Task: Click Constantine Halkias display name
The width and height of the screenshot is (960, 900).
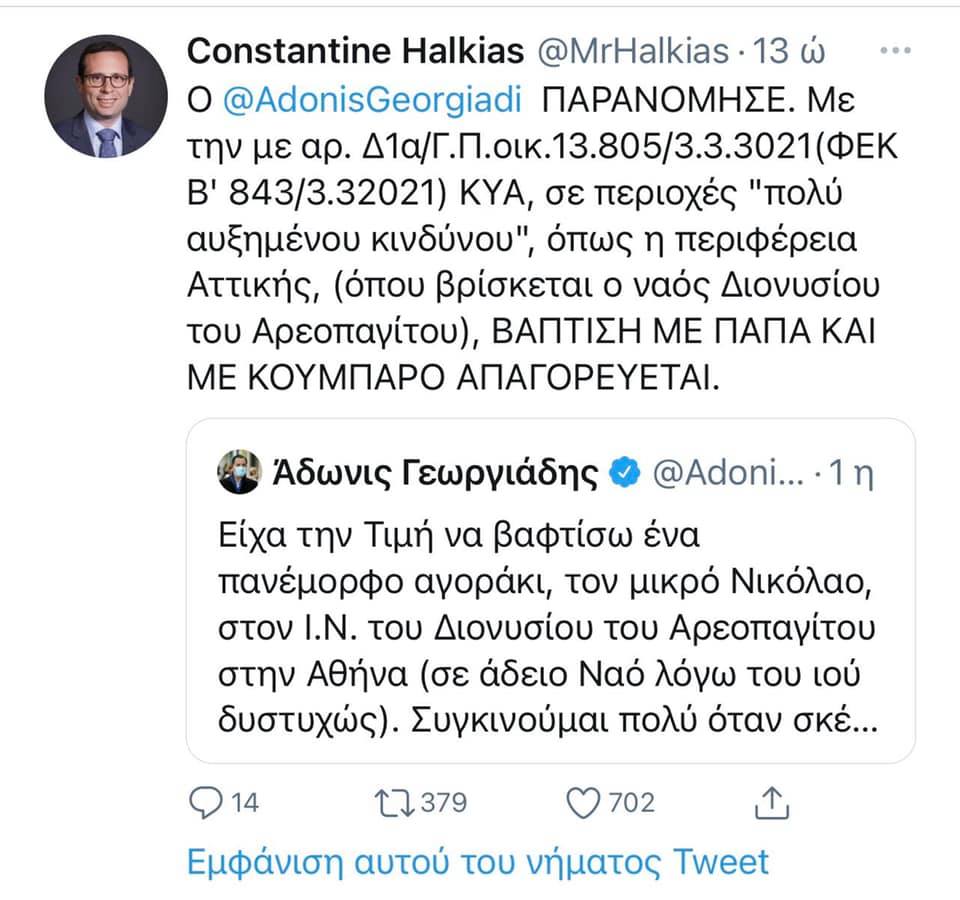Action: coord(356,51)
